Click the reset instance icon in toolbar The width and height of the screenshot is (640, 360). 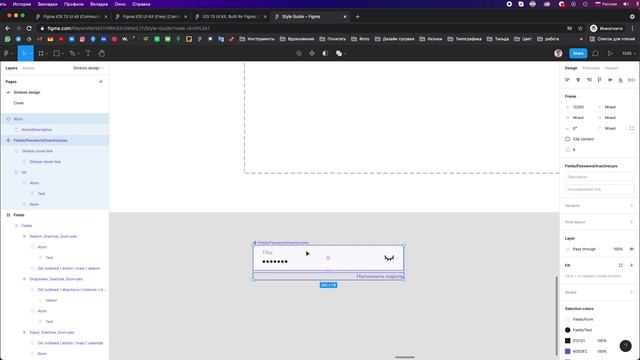[x=299, y=53]
